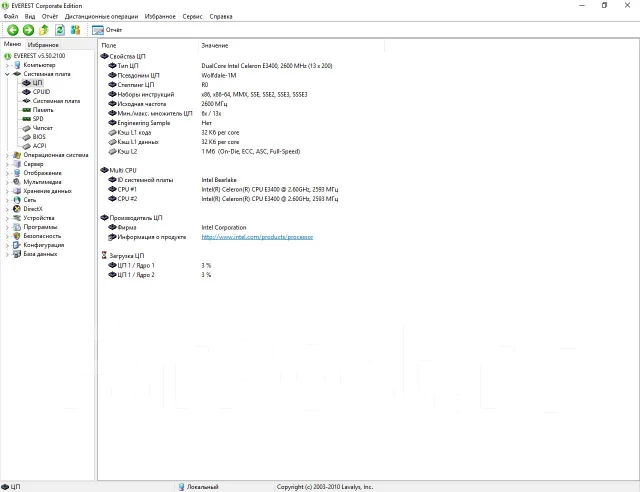
Task: Select the Память memory icon
Action: tap(26, 110)
